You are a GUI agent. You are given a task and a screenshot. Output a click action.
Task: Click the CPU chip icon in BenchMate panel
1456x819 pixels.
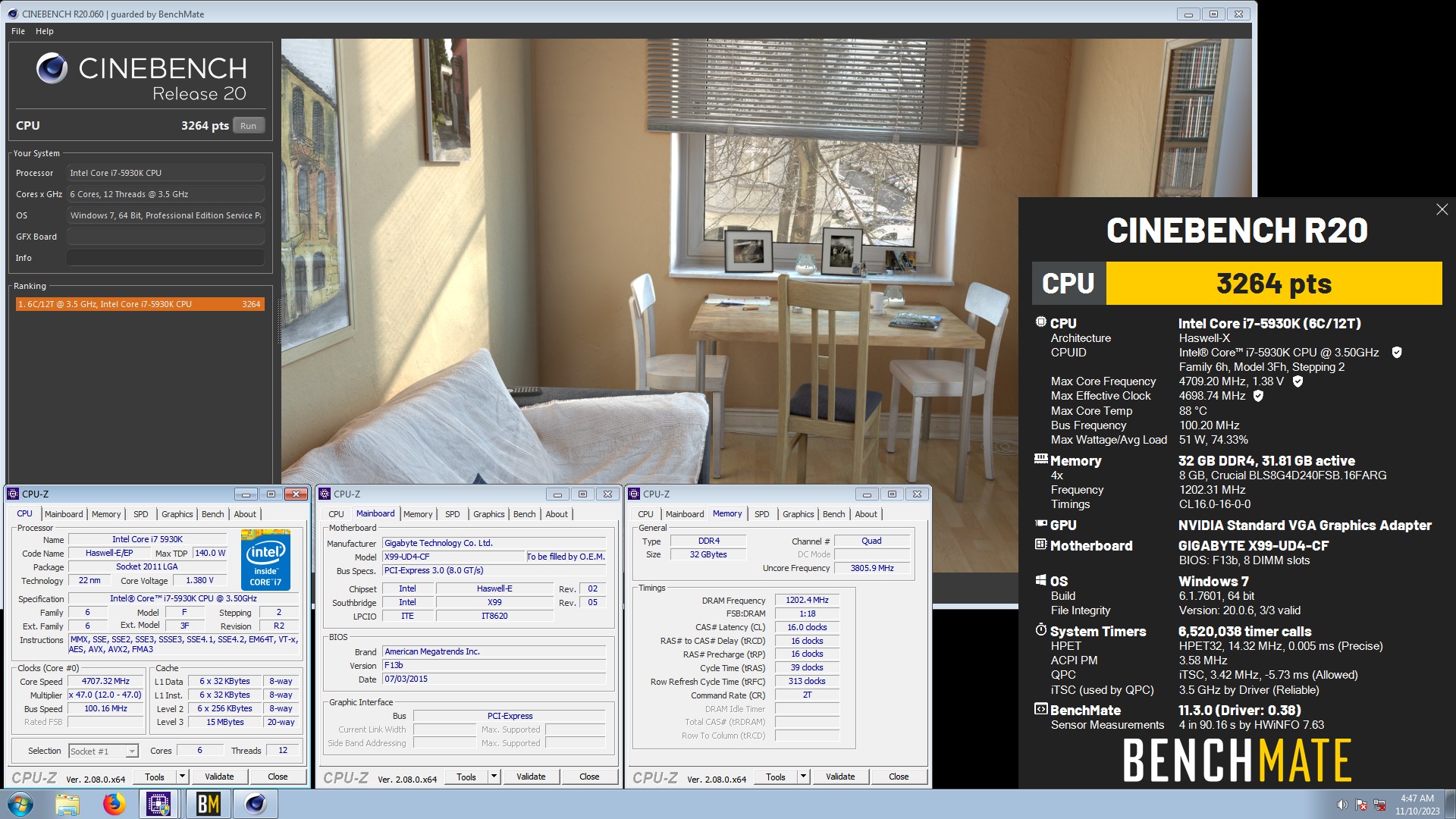pos(1040,322)
